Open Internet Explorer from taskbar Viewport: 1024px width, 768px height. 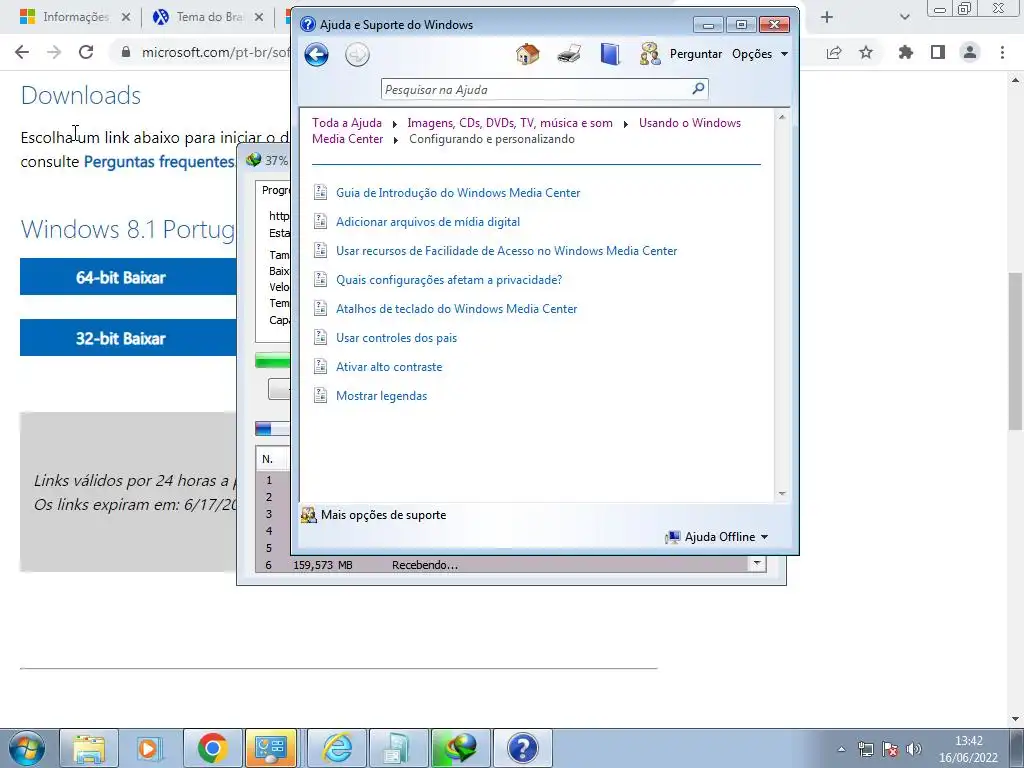337,748
